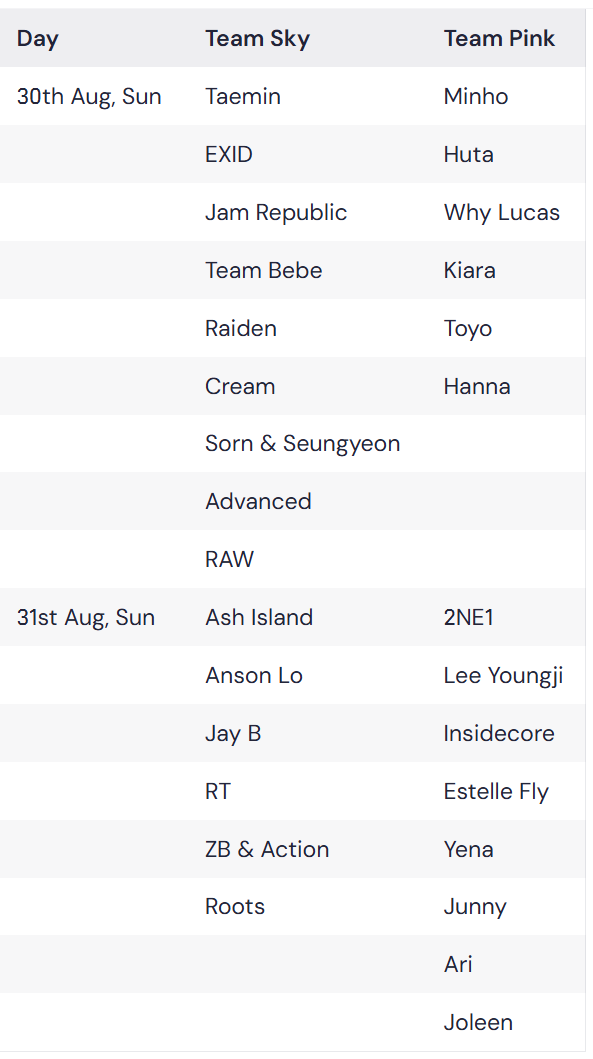The width and height of the screenshot is (593, 1059).
Task: Select the Jam Republic entry
Action: click(276, 213)
